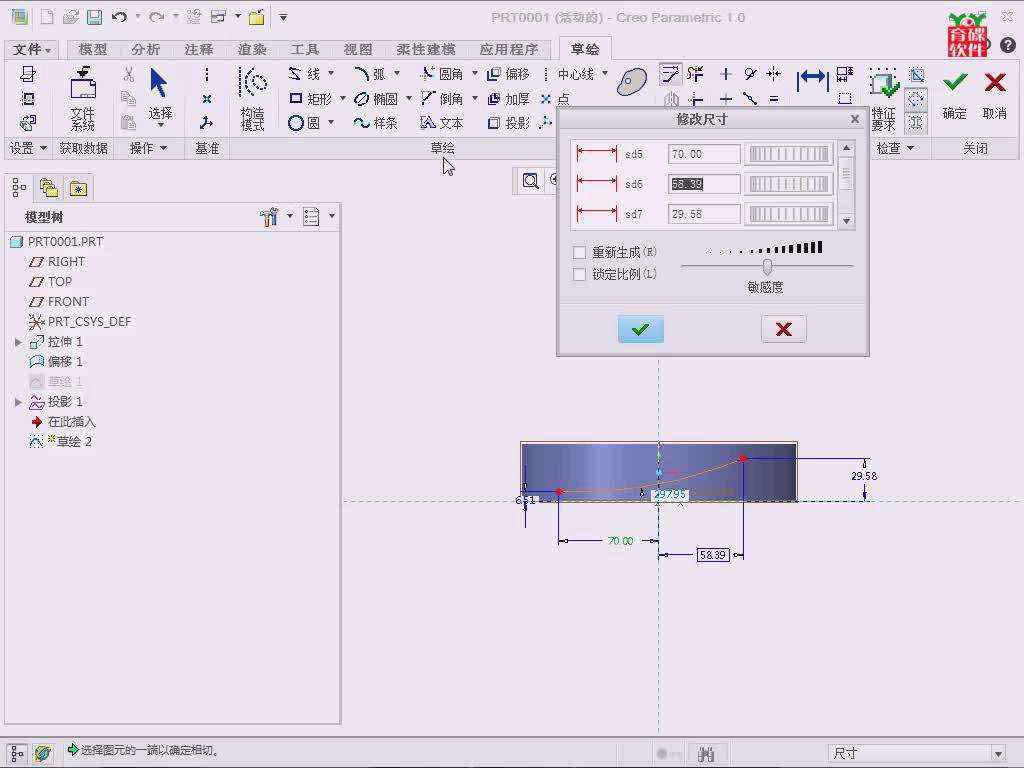Click the Delete Segment trim icon
1024x768 pixels.
click(x=695, y=74)
